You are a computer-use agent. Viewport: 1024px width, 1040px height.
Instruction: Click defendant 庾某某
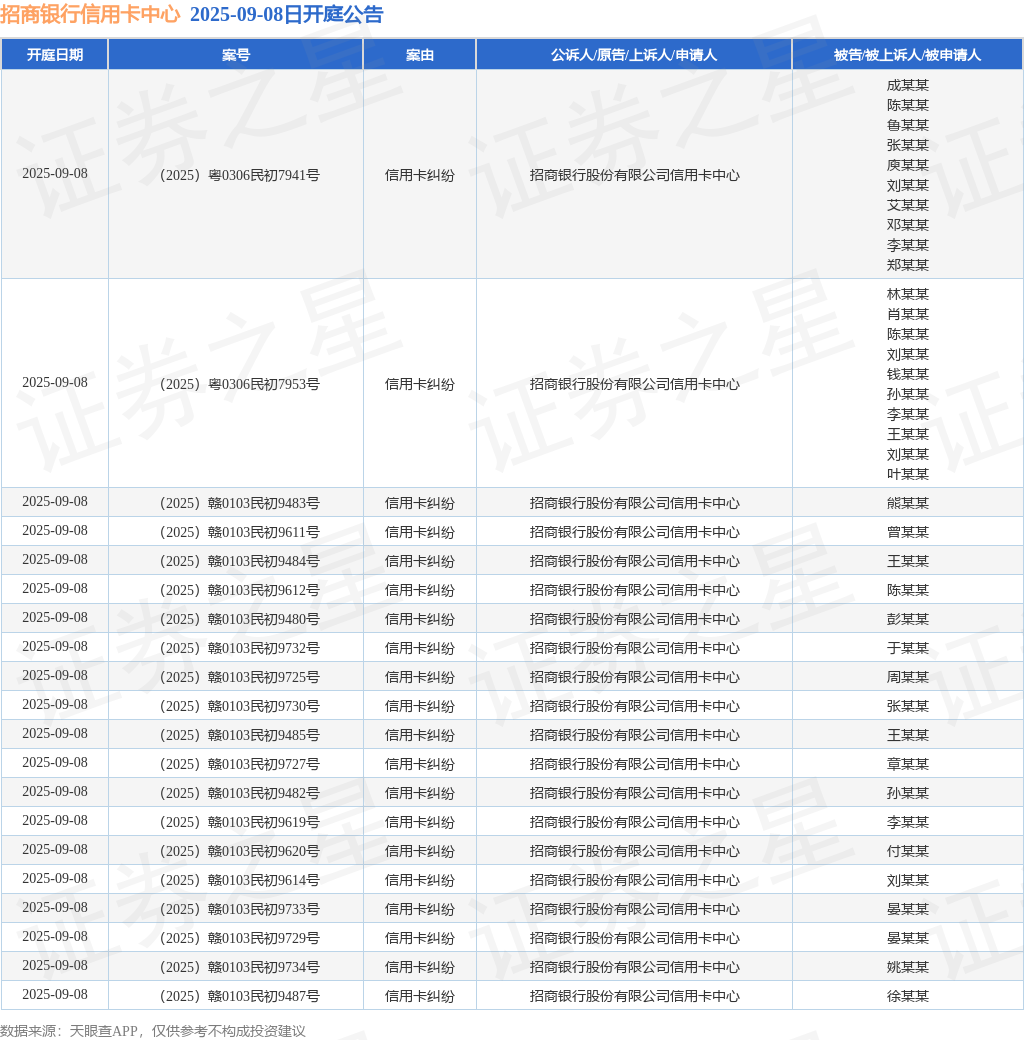tap(907, 164)
